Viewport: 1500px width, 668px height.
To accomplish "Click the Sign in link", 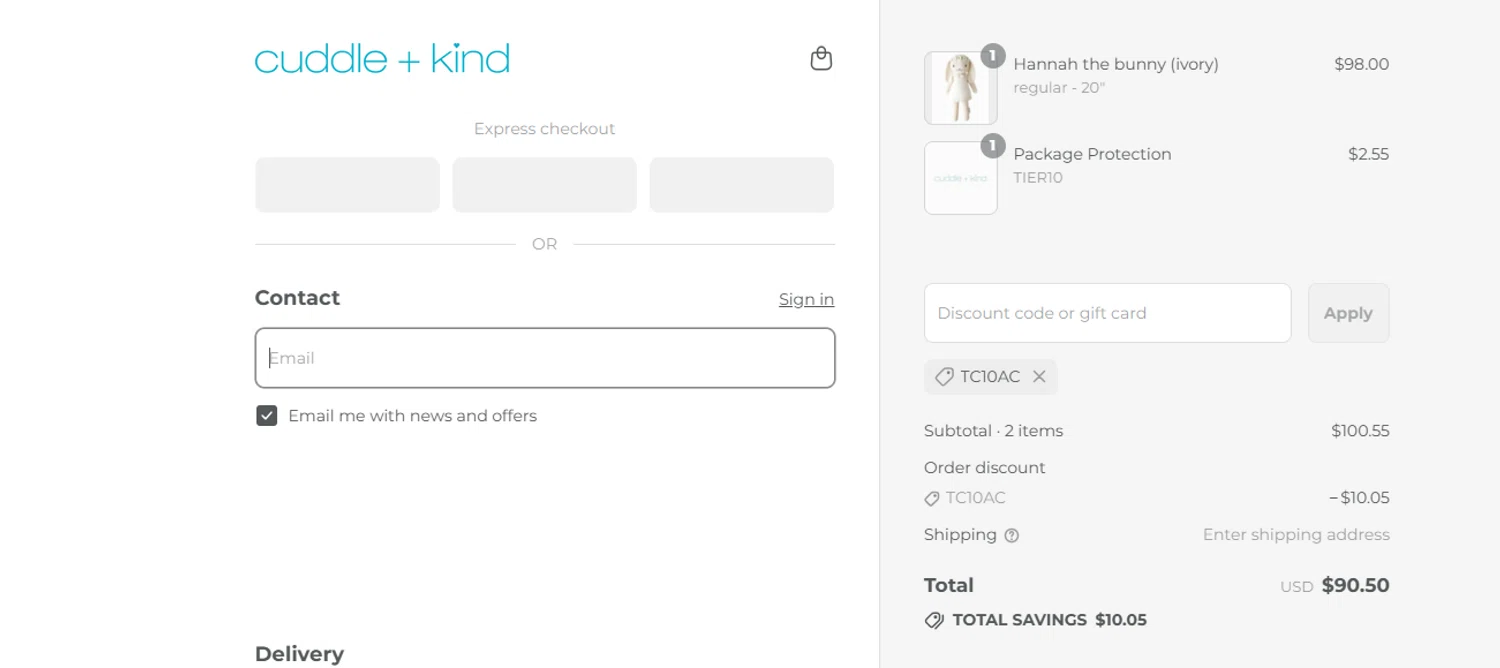I will pyautogui.click(x=806, y=299).
